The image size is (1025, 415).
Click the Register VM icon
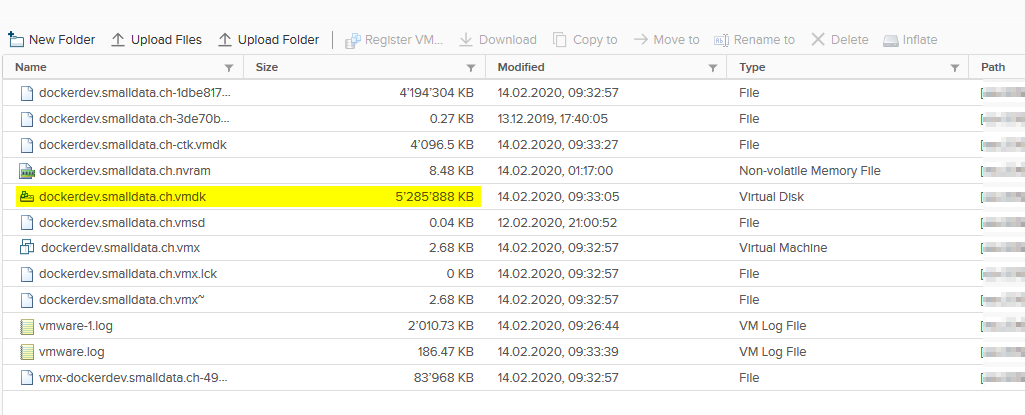tap(353, 40)
